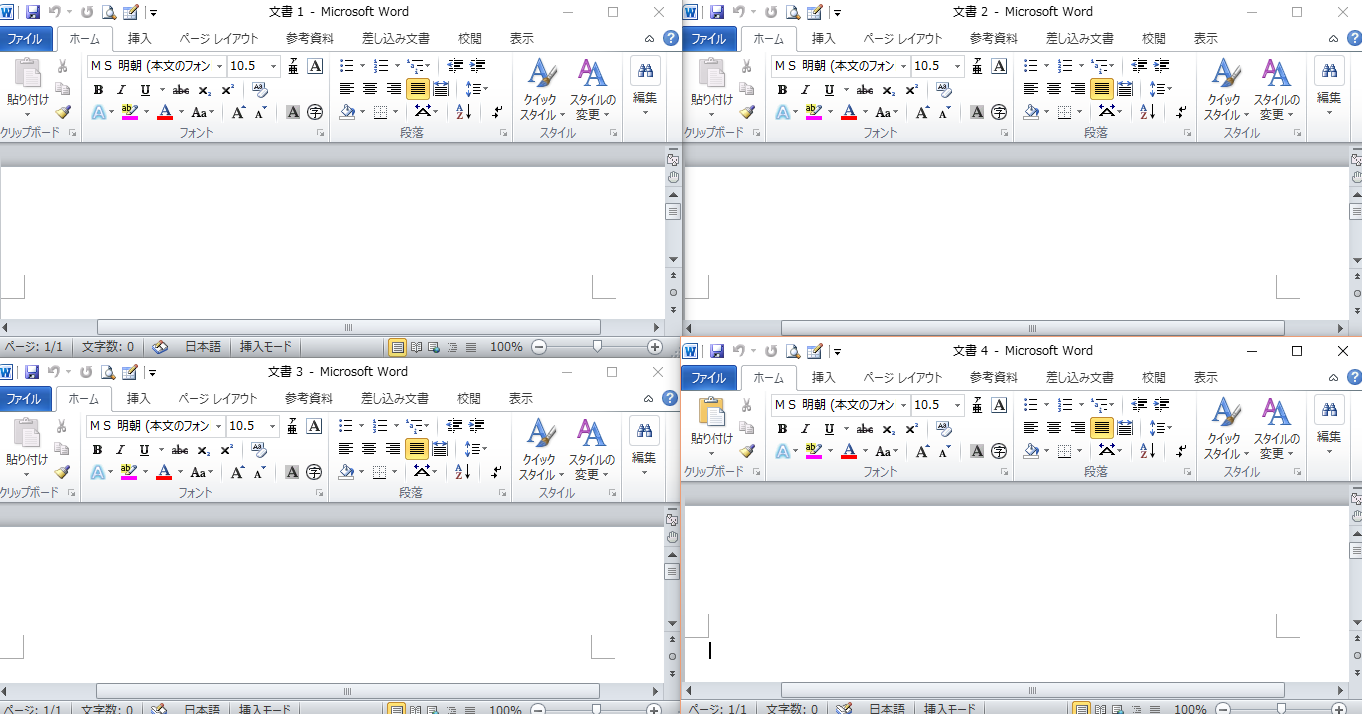1362x714 pixels.
Task: Click the character border icon in 文書 2
Action: 999,66
